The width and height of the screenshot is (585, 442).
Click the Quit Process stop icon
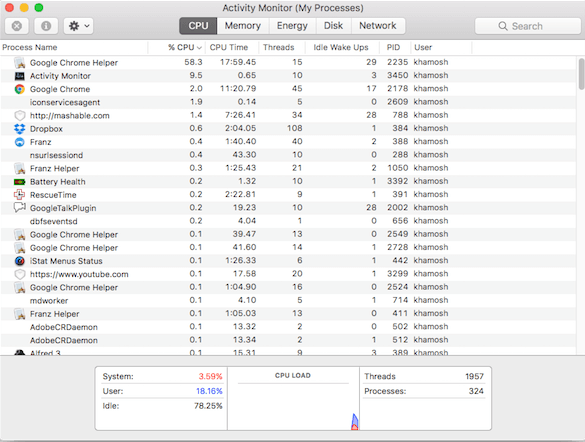click(x=17, y=26)
